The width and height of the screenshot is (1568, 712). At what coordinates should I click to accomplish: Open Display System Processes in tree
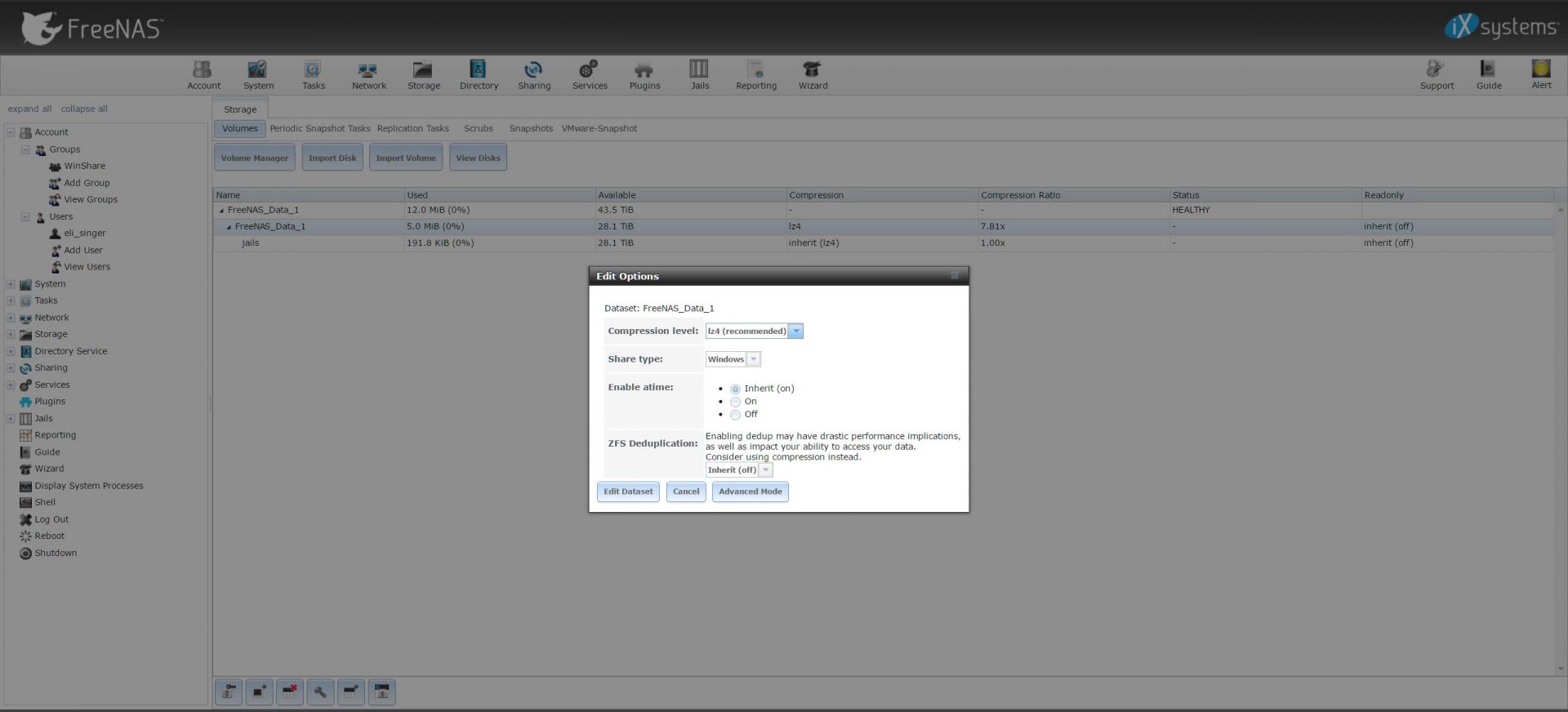(88, 486)
